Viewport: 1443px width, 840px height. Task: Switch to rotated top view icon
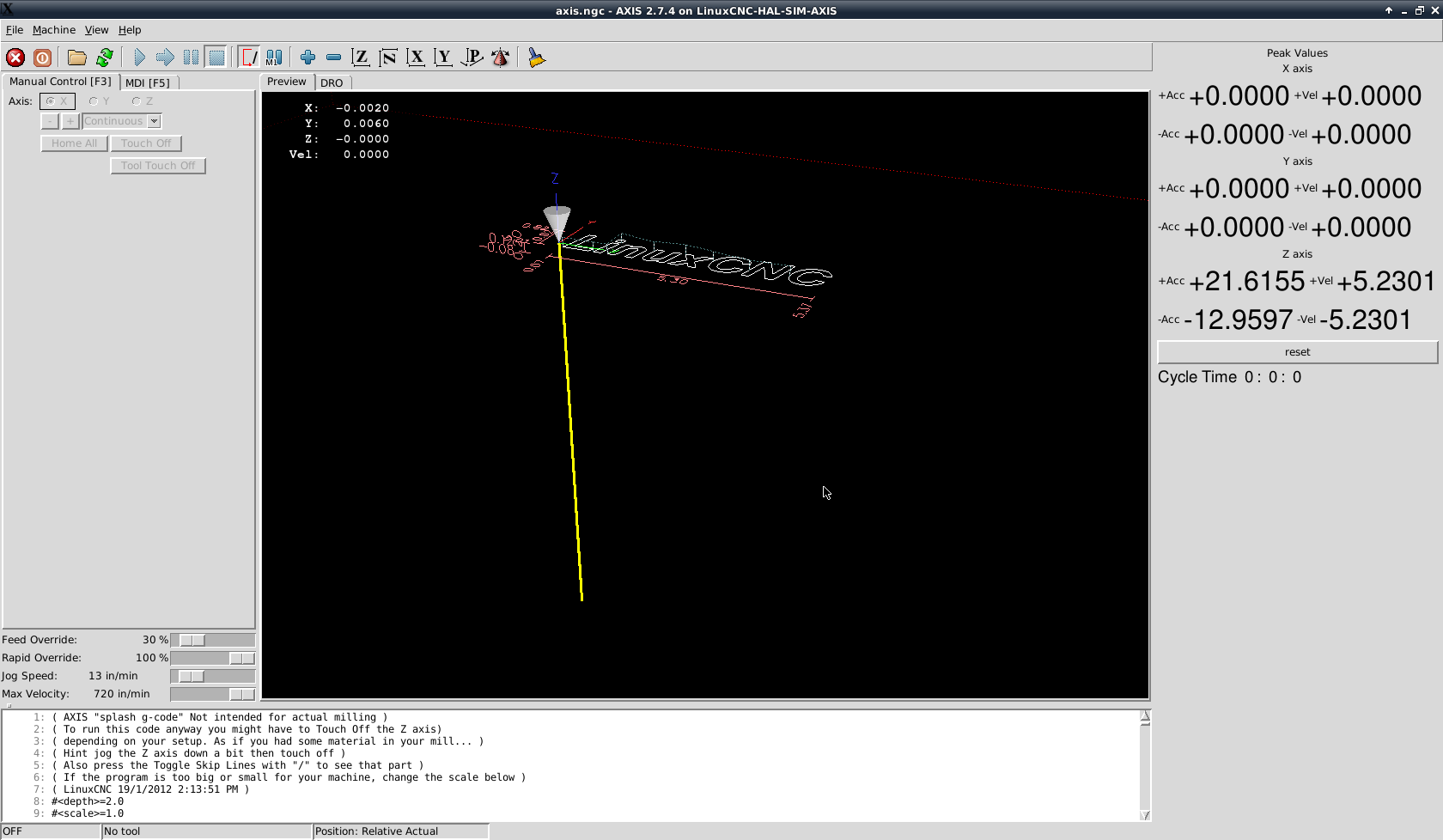point(388,58)
